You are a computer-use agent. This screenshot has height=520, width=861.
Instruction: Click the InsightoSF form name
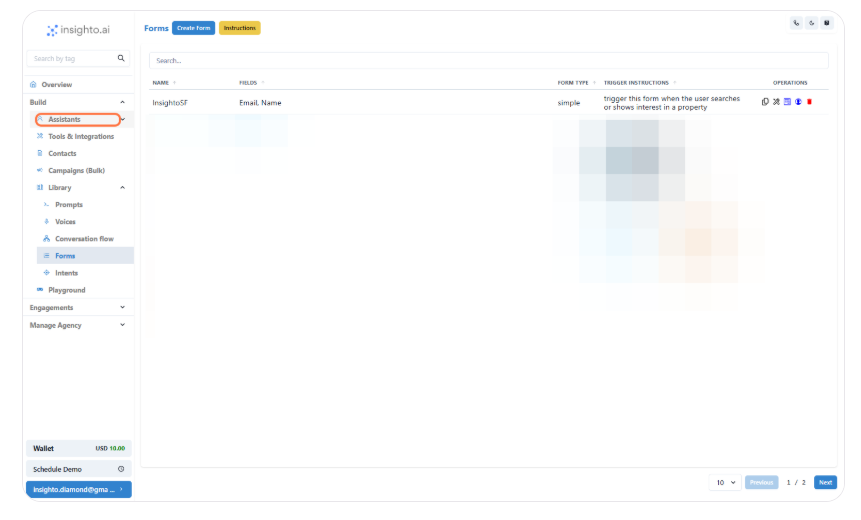point(170,103)
